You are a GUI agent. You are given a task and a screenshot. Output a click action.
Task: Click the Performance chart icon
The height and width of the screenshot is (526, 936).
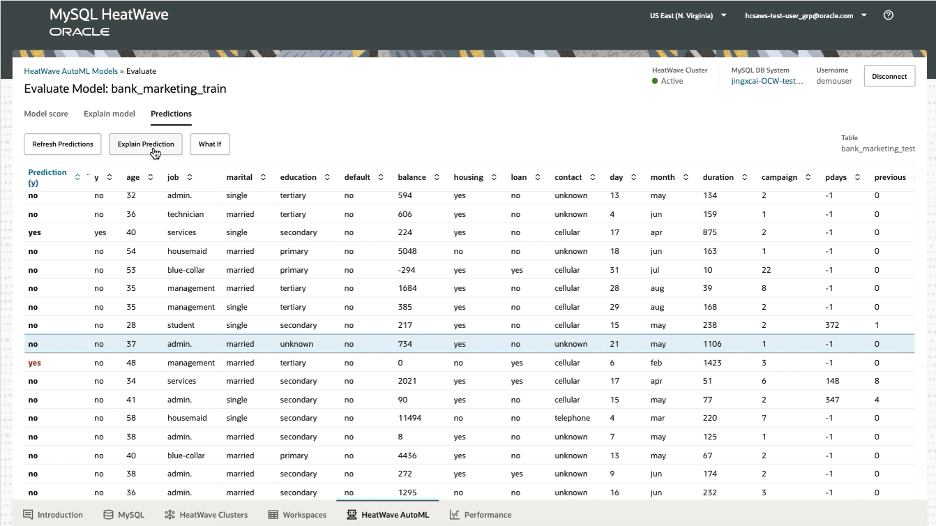454,515
